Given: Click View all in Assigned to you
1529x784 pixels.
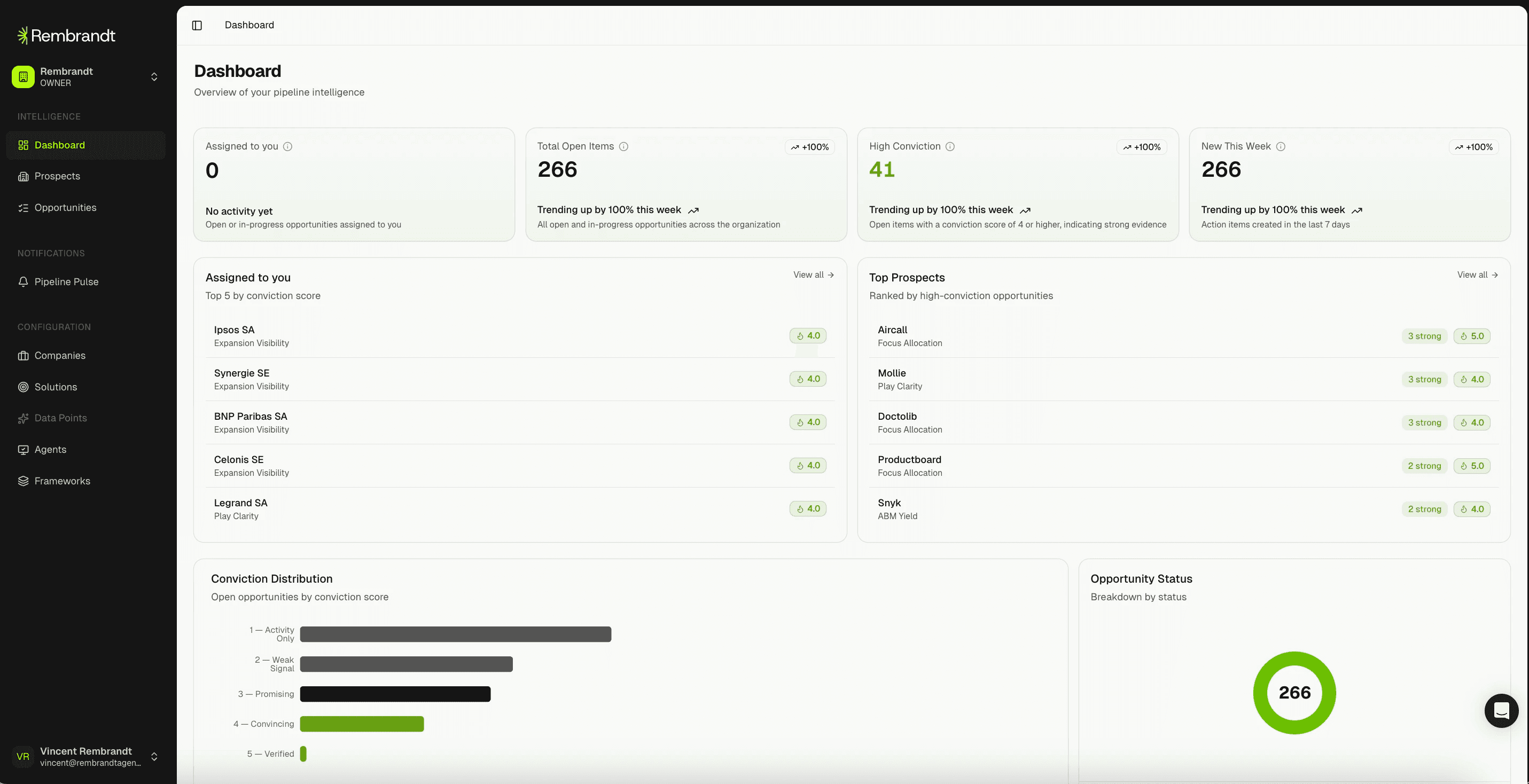Looking at the screenshot, I should (813, 275).
